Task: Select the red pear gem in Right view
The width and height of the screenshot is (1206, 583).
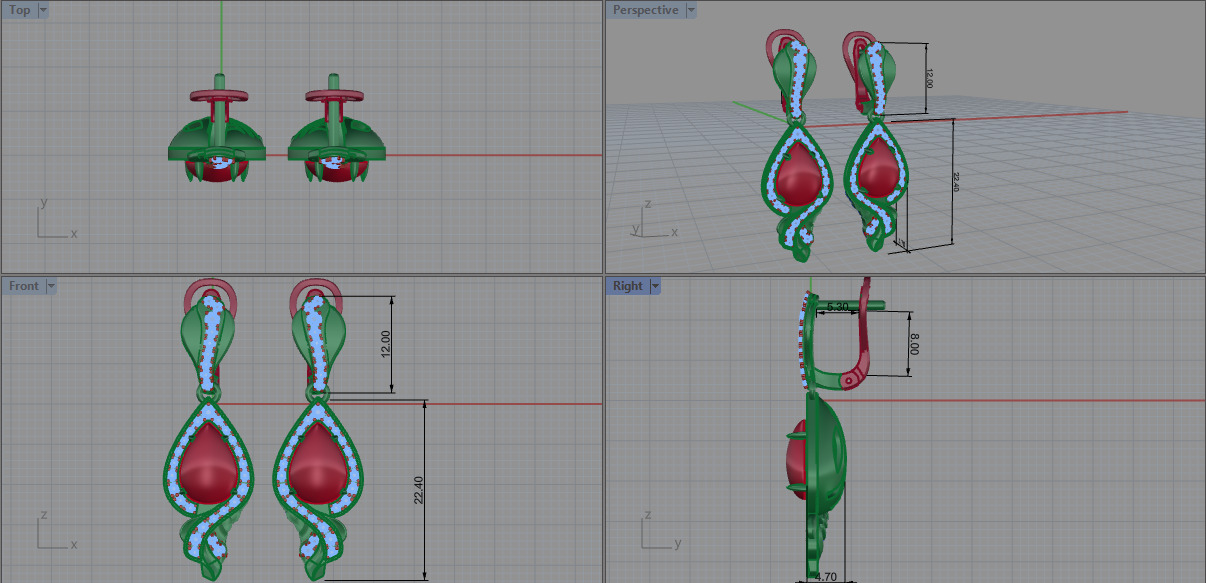Action: pyautogui.click(x=798, y=459)
